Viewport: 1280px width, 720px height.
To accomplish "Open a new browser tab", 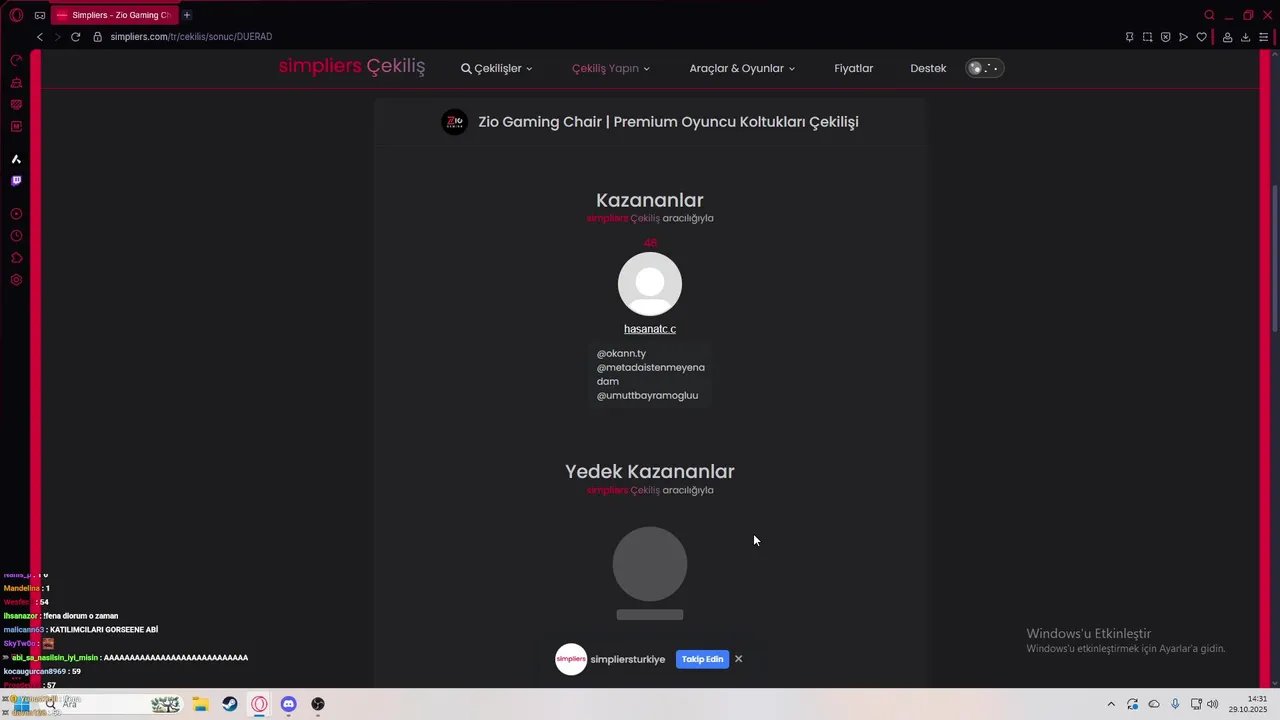I will tap(187, 15).
